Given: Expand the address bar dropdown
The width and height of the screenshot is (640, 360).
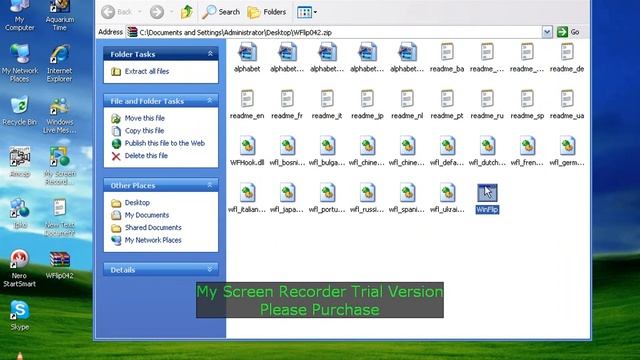Looking at the screenshot, I should (547, 32).
